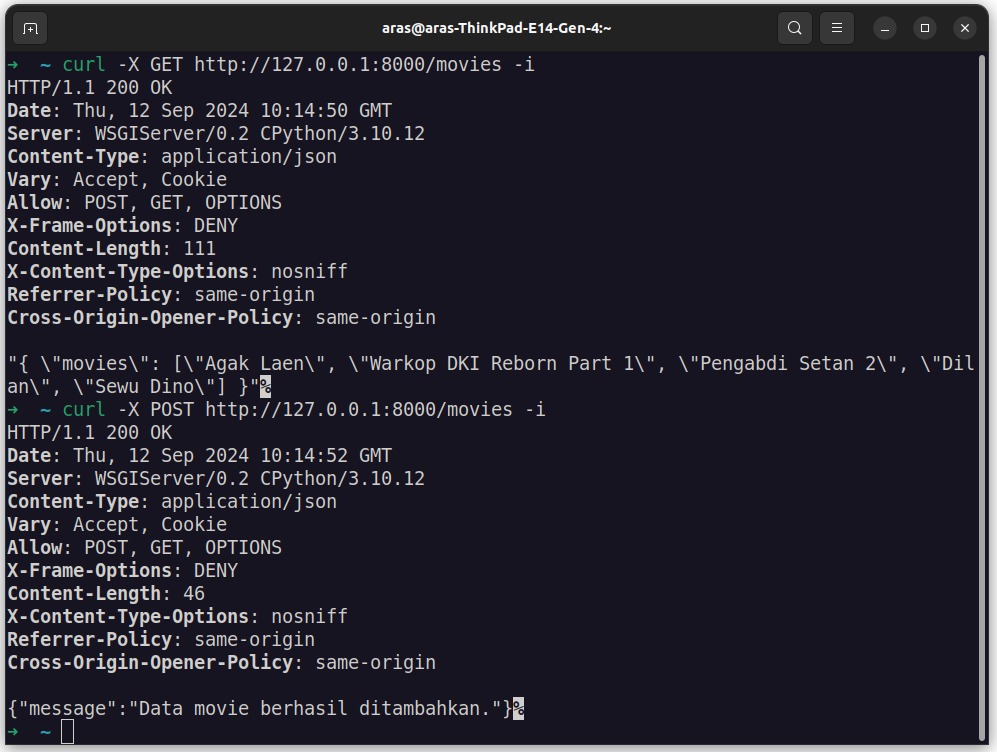
Task: Click the first X-Frame-Options: DENY line
Action: click(122, 226)
